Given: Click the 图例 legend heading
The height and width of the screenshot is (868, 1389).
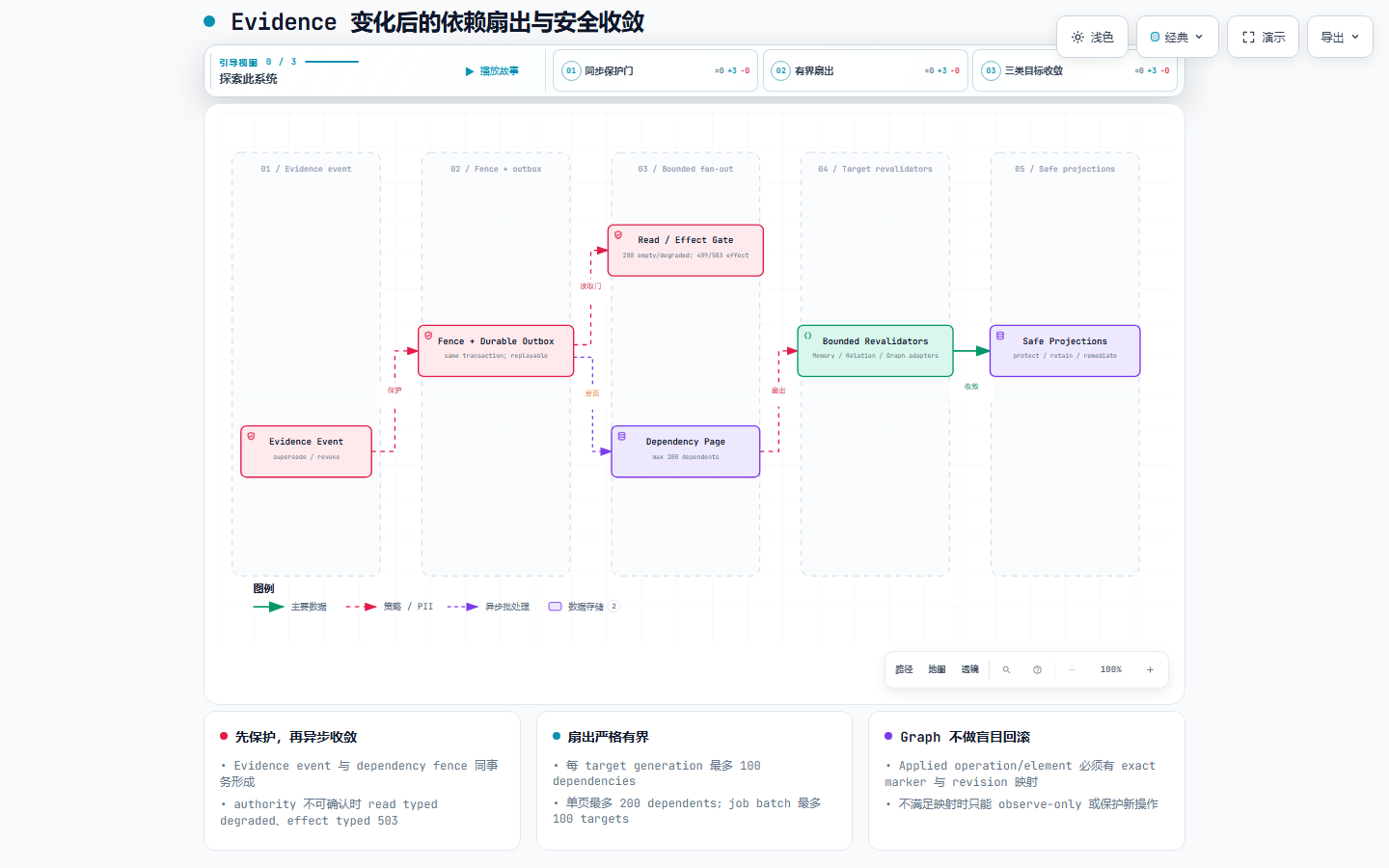Looking at the screenshot, I should coord(263,588).
